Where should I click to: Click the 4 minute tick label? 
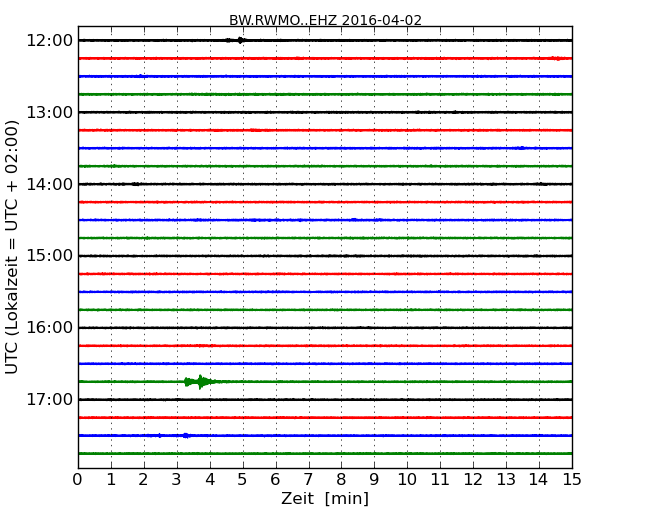pyautogui.click(x=210, y=480)
